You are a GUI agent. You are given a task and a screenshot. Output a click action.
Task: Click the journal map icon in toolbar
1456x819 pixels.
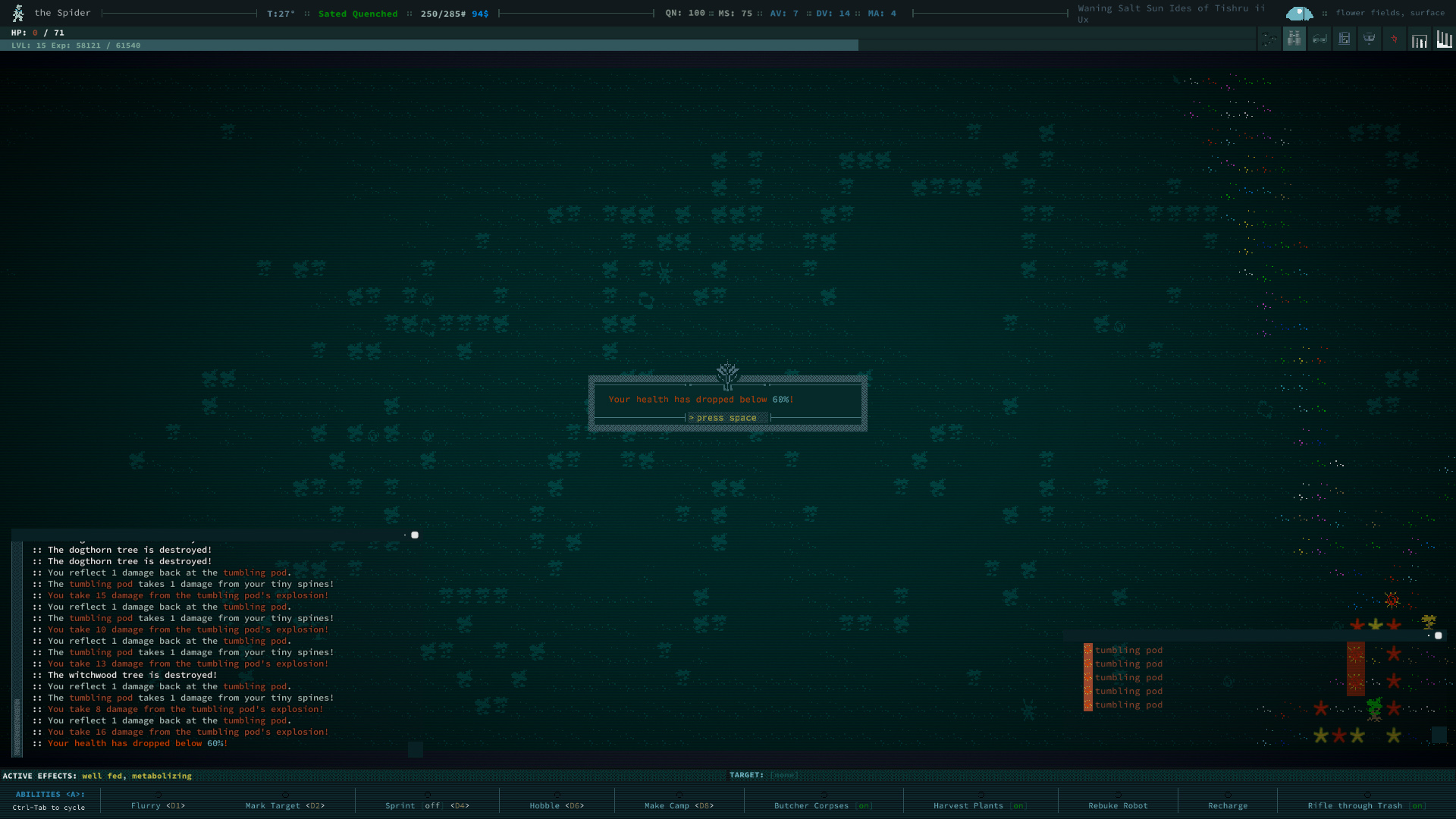[1345, 39]
